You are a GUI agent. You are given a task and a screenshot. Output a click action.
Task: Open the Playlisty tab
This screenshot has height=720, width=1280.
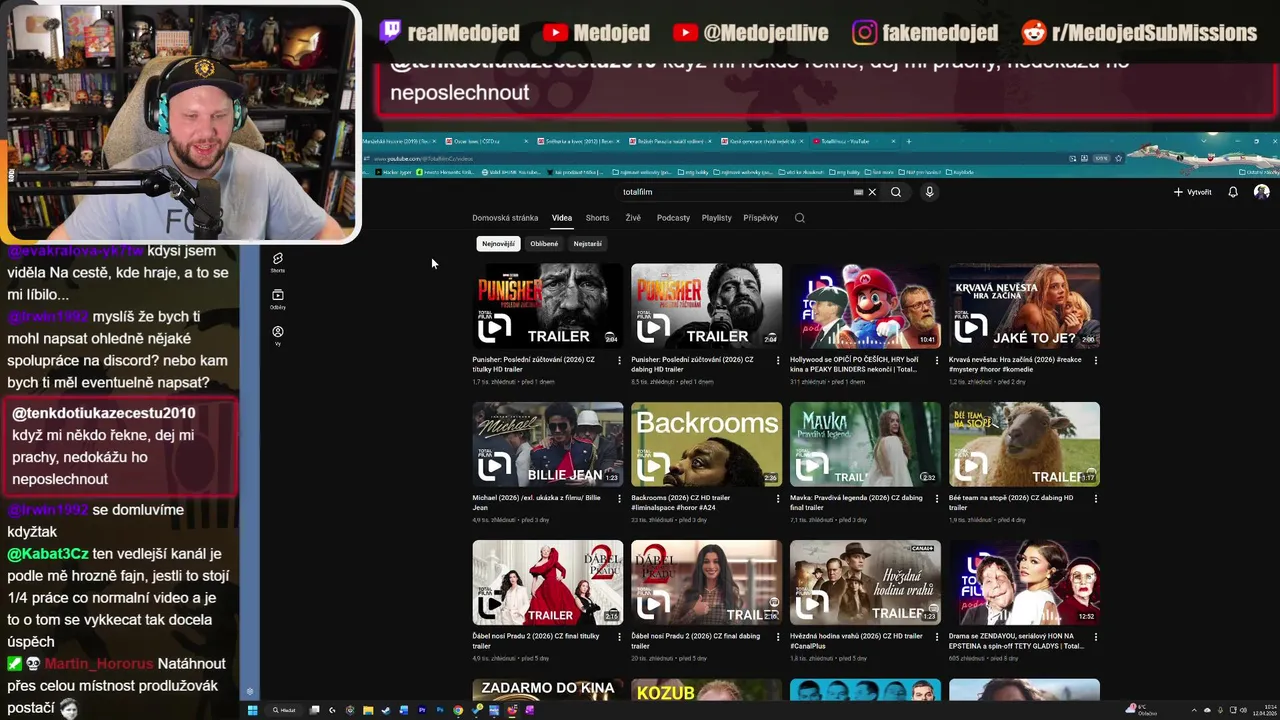pos(716,217)
